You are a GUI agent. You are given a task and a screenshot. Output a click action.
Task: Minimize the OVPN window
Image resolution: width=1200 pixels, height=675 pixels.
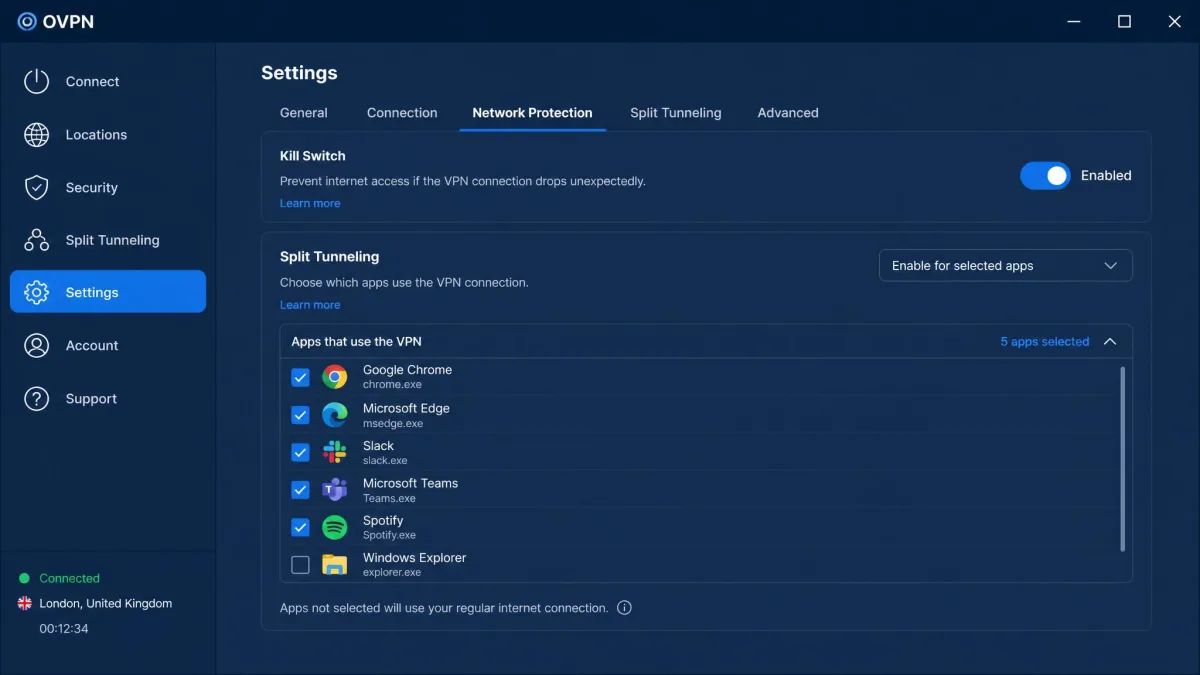1073,22
